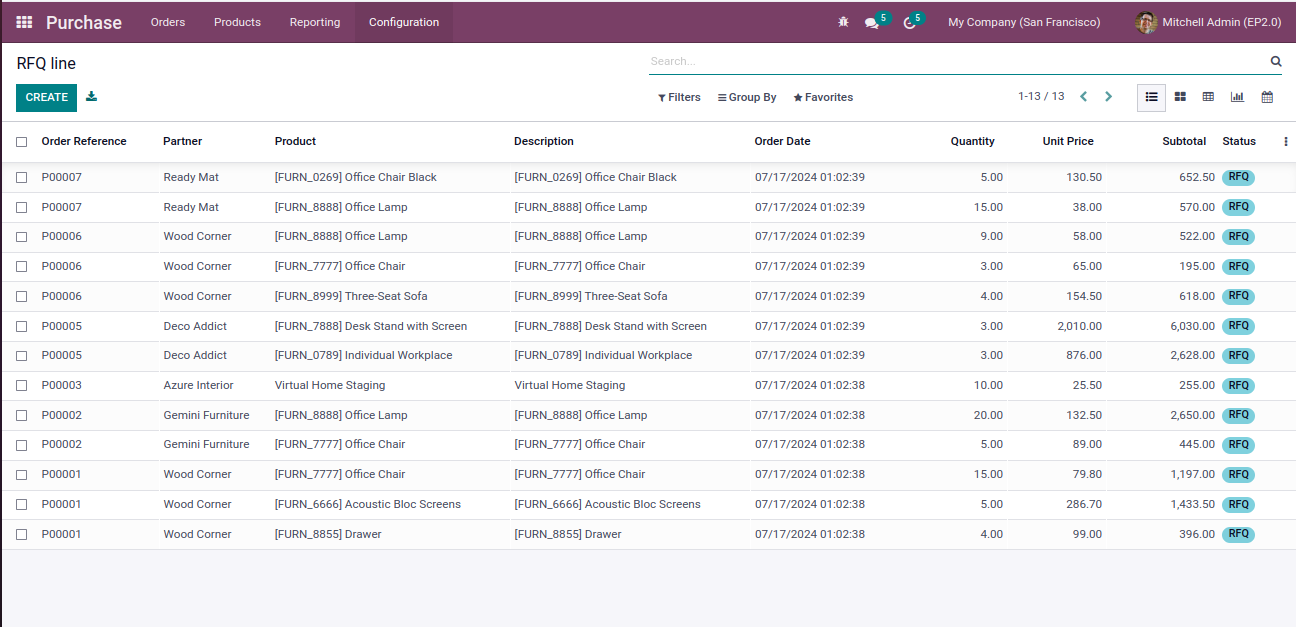Sort by Quantity column header

click(x=972, y=141)
